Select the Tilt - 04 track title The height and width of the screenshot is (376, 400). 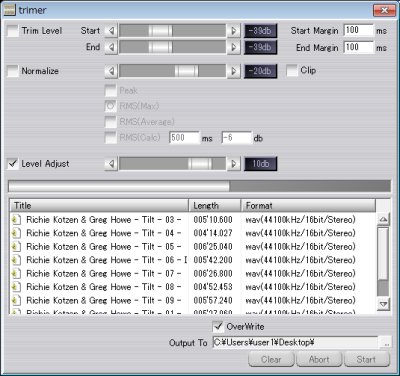[104, 233]
